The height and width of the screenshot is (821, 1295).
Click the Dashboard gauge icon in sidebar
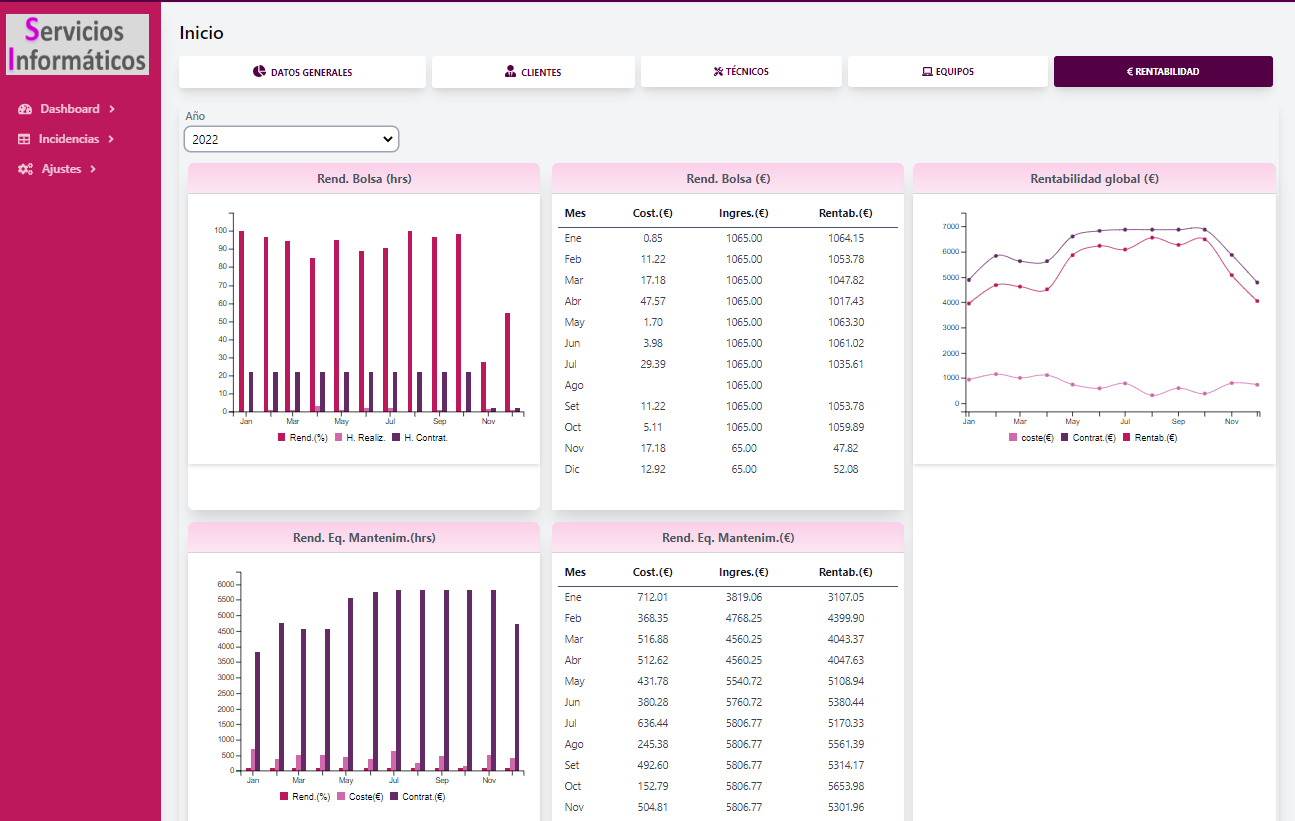pos(25,109)
